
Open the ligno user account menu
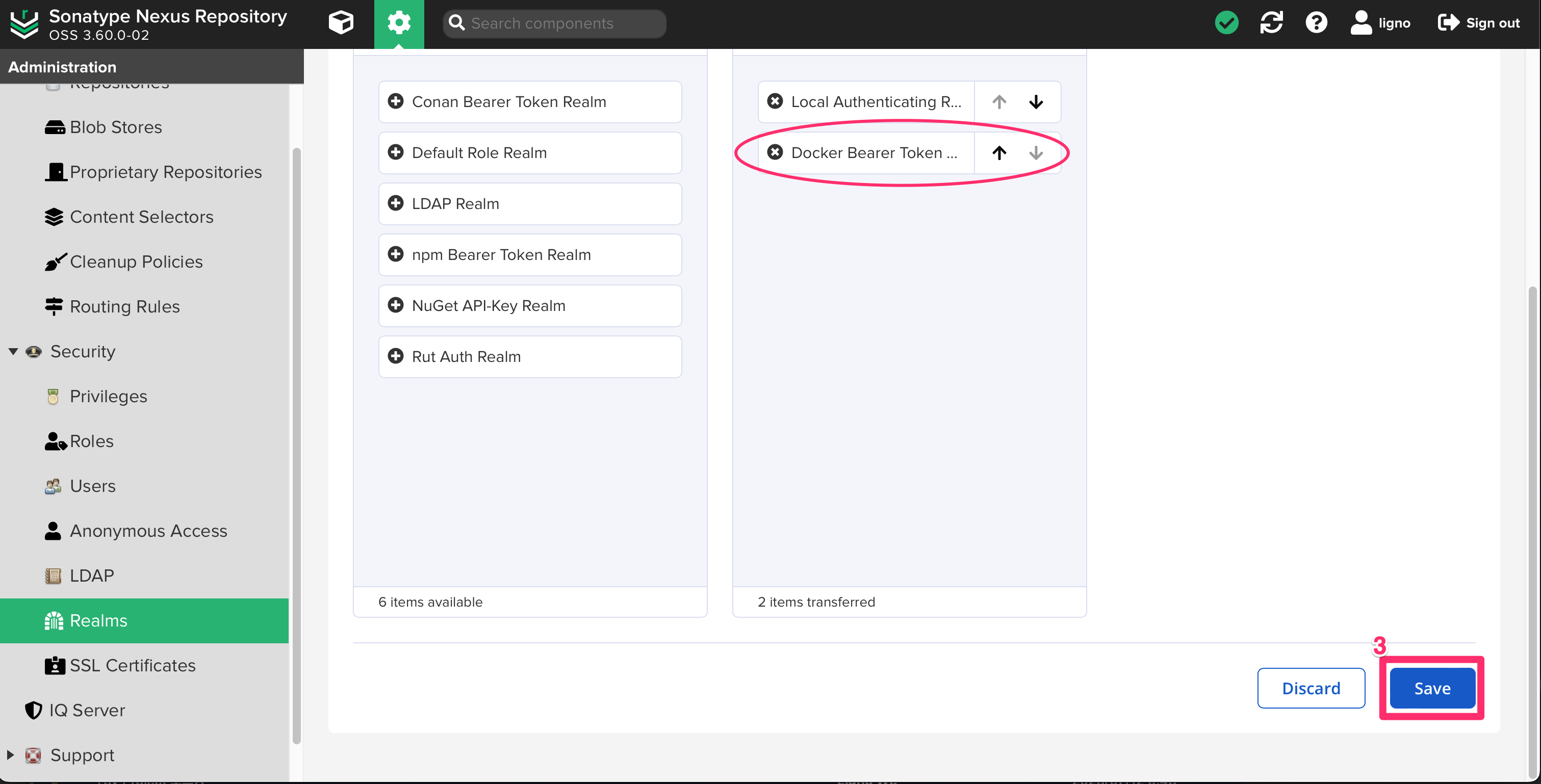pyautogui.click(x=1381, y=23)
